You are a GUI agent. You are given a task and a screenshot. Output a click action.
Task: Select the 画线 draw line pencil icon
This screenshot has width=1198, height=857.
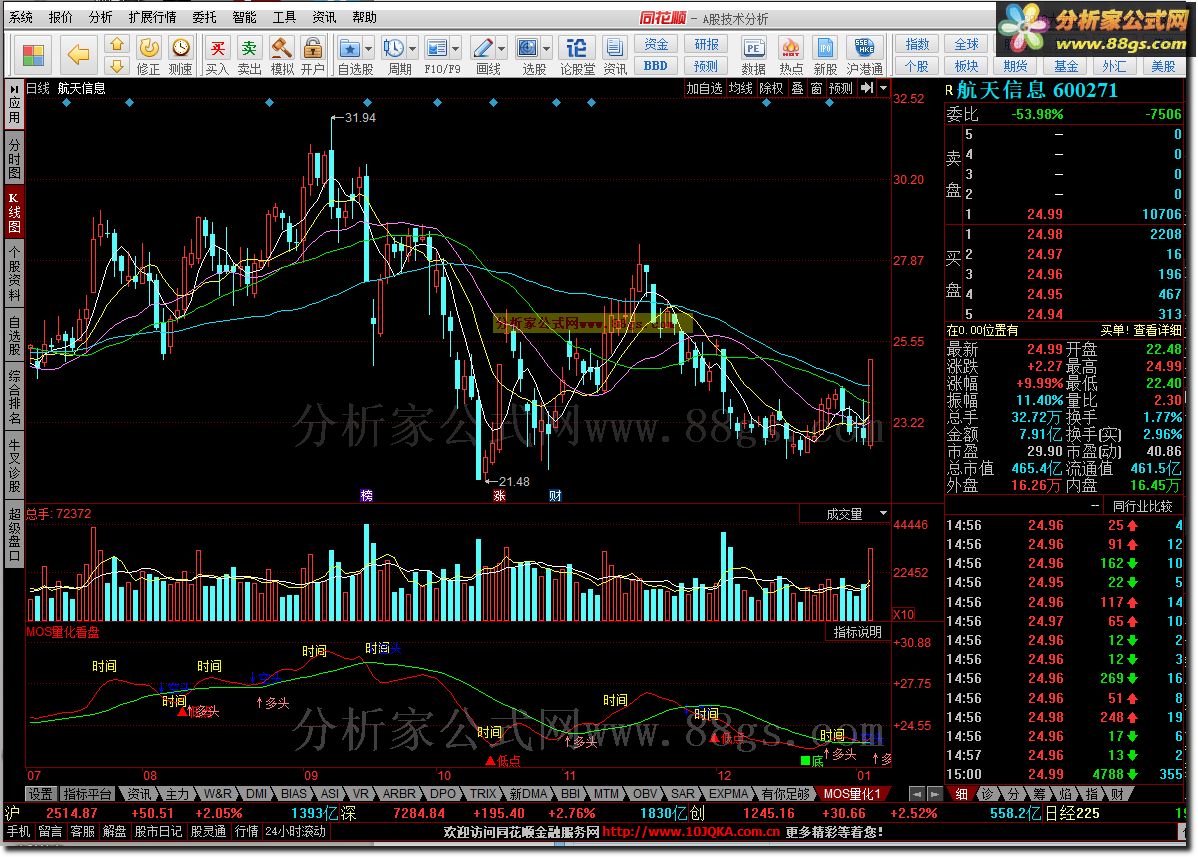483,48
